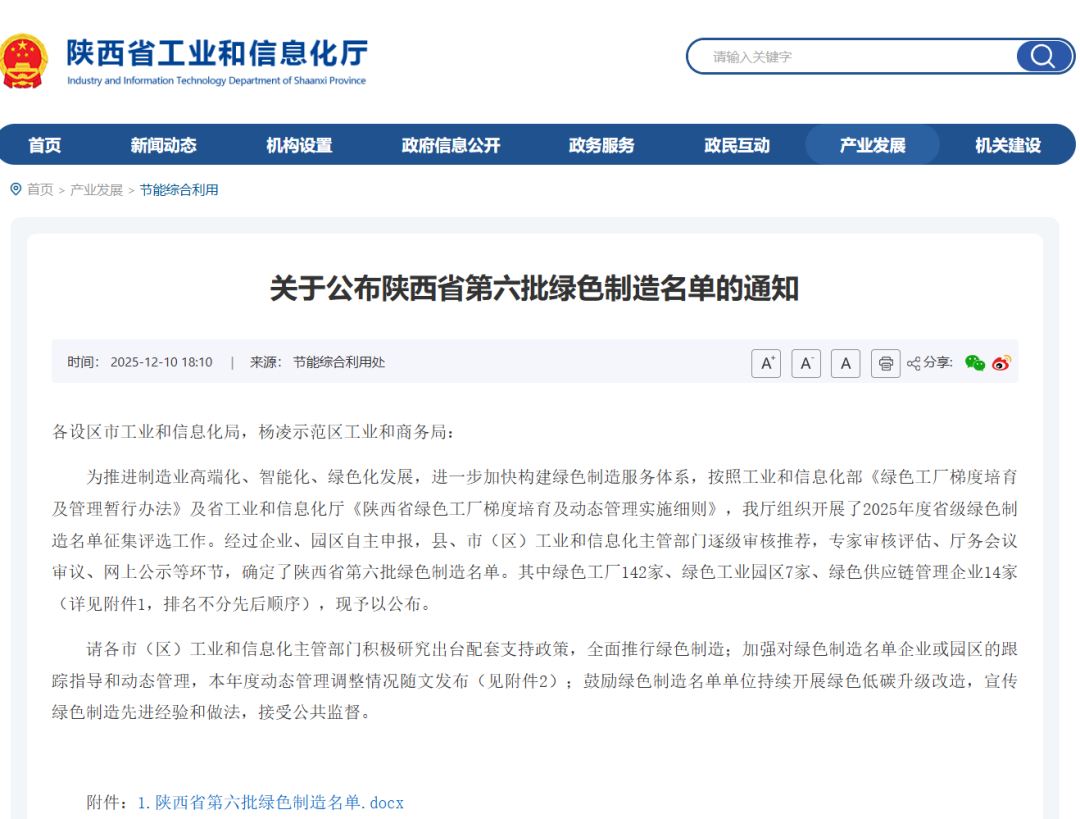Download 陕西省第六批绿色制造名单.docx attachment
1080x819 pixels.
coord(270,802)
